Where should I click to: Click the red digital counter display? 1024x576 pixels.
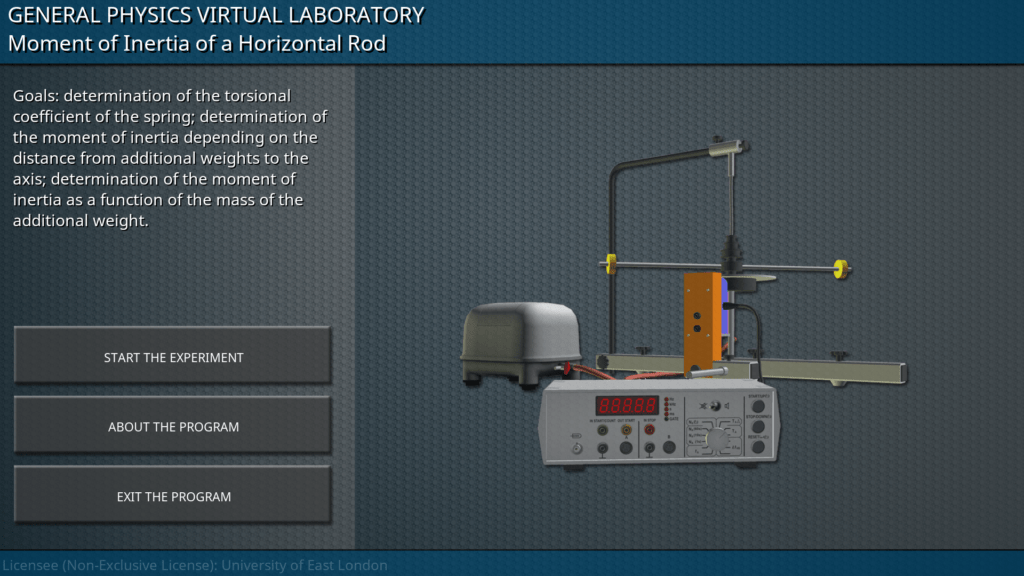click(x=627, y=405)
